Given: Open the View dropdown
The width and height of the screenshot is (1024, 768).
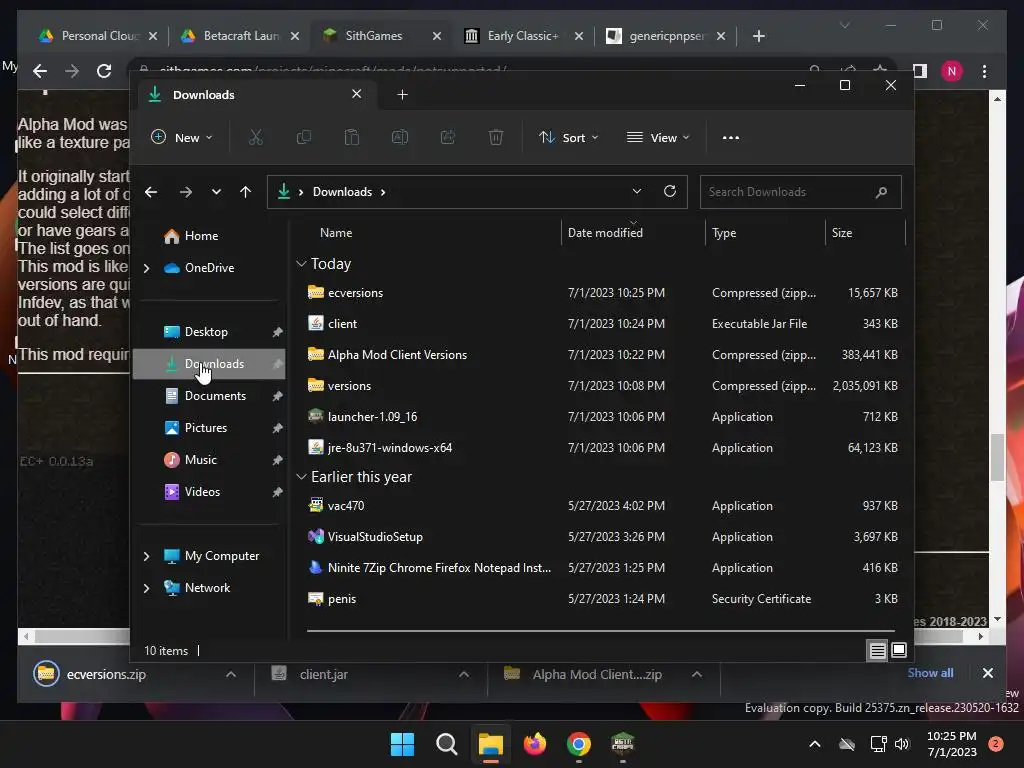Looking at the screenshot, I should tap(658, 138).
